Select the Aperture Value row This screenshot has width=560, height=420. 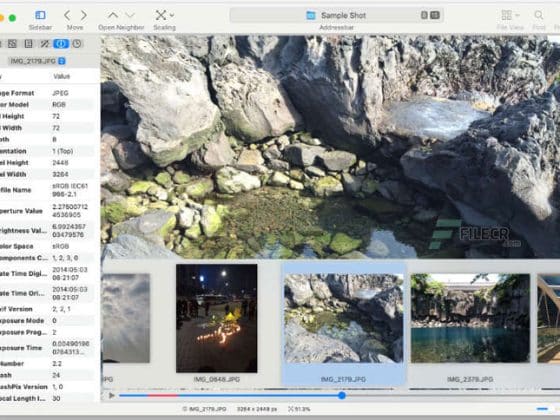click(x=46, y=211)
